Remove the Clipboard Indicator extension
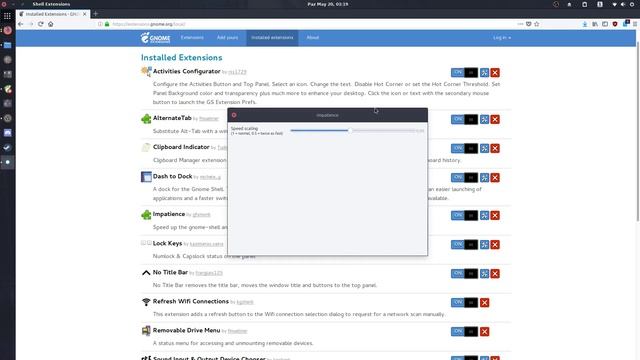The width and height of the screenshot is (640, 360). point(495,148)
